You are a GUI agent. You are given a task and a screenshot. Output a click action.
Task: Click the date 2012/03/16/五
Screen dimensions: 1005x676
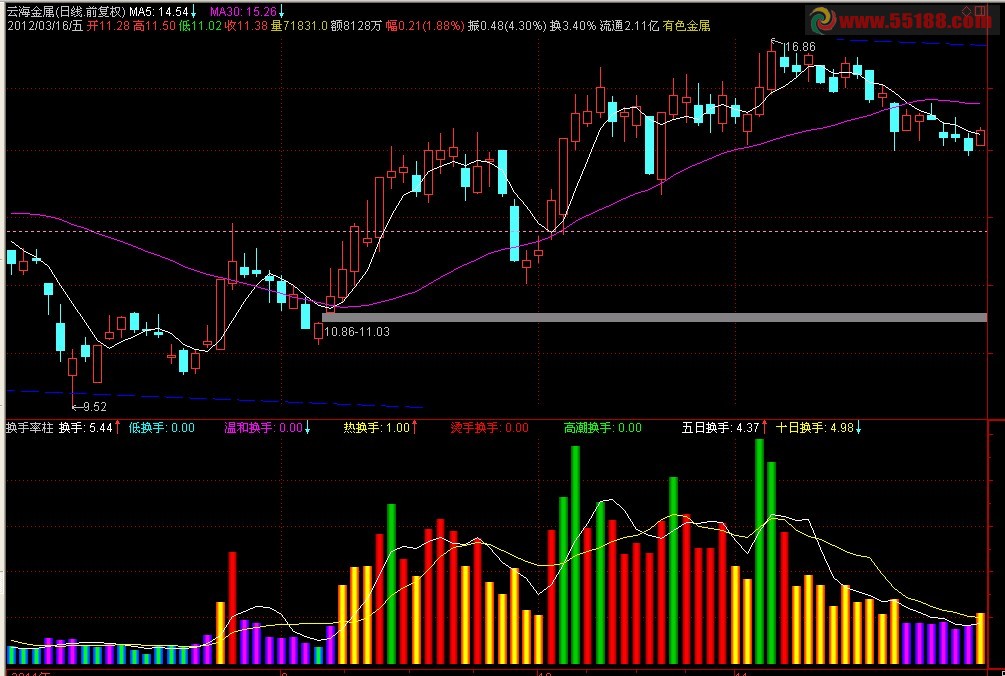tap(45, 26)
